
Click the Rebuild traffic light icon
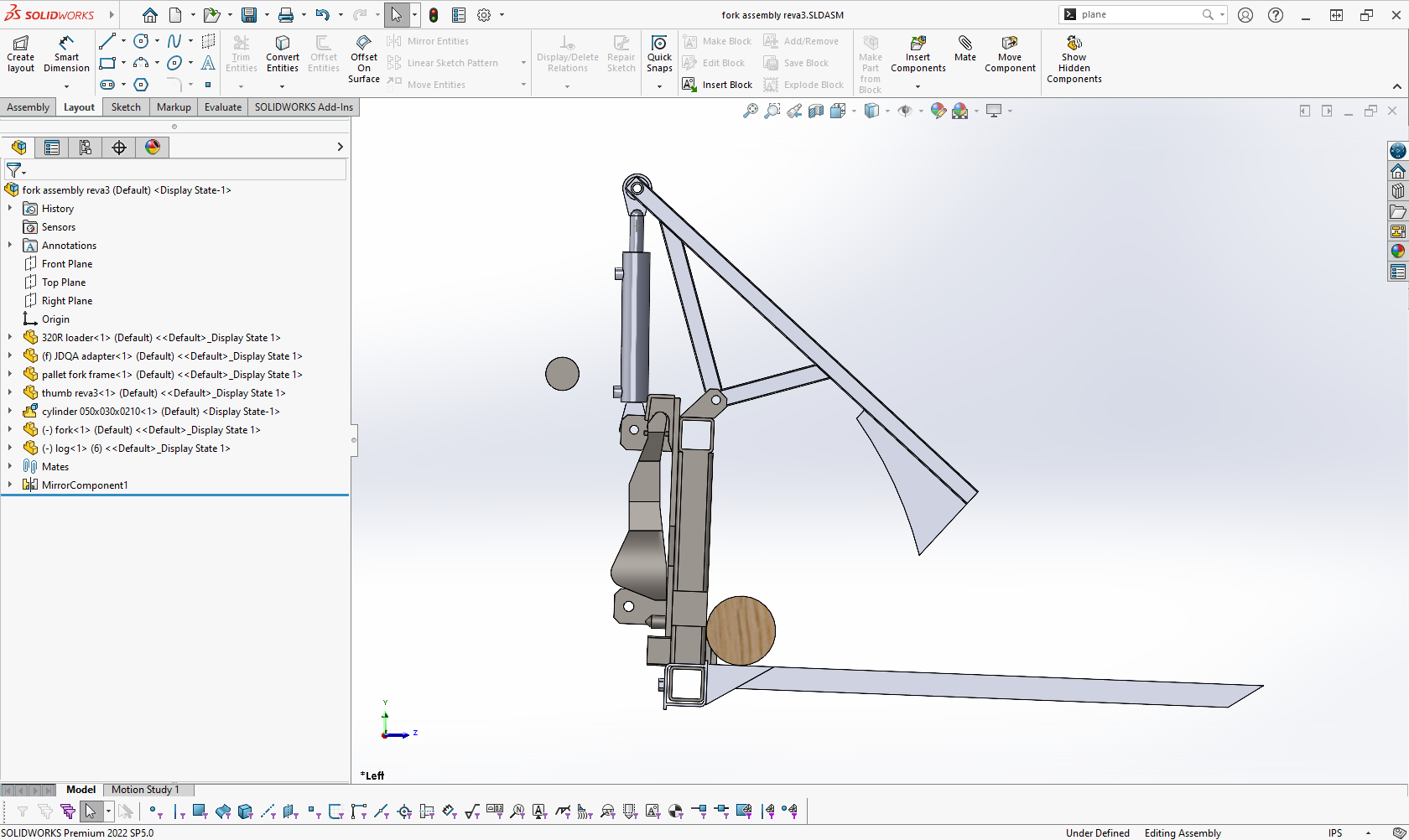pyautogui.click(x=434, y=15)
